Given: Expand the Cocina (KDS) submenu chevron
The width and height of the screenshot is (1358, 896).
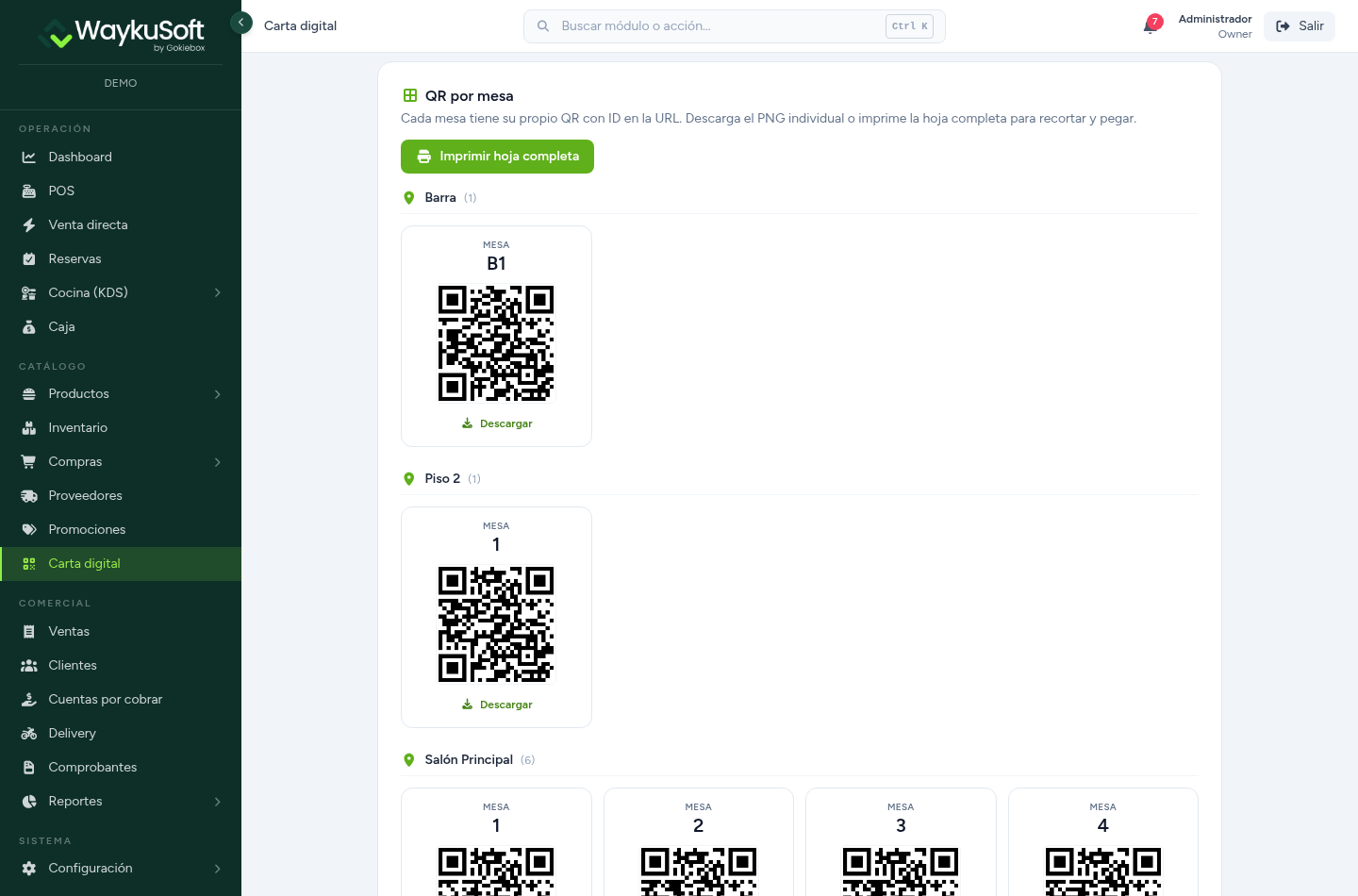Looking at the screenshot, I should coord(218,293).
